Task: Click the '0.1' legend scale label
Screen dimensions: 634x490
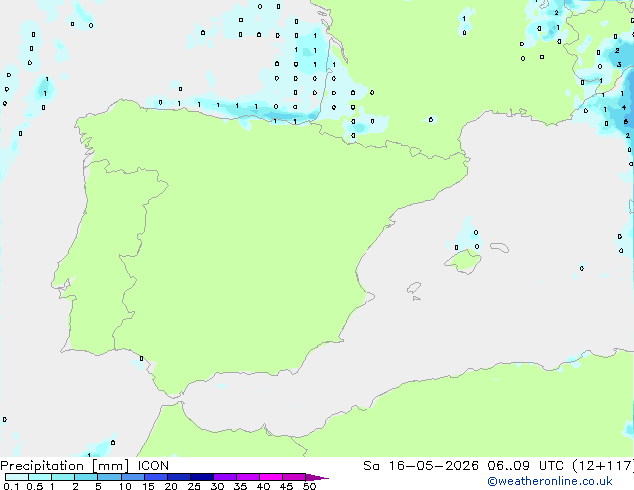Action: pos(11,486)
